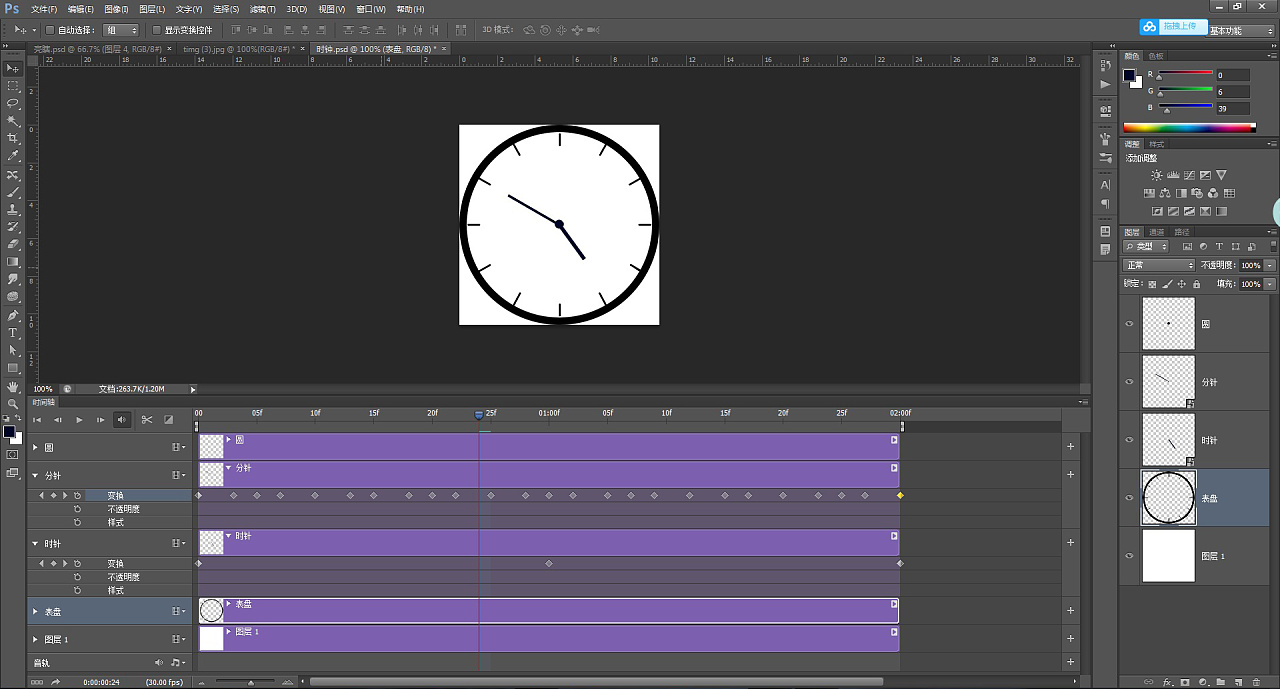Play the timeline animation

pos(79,420)
